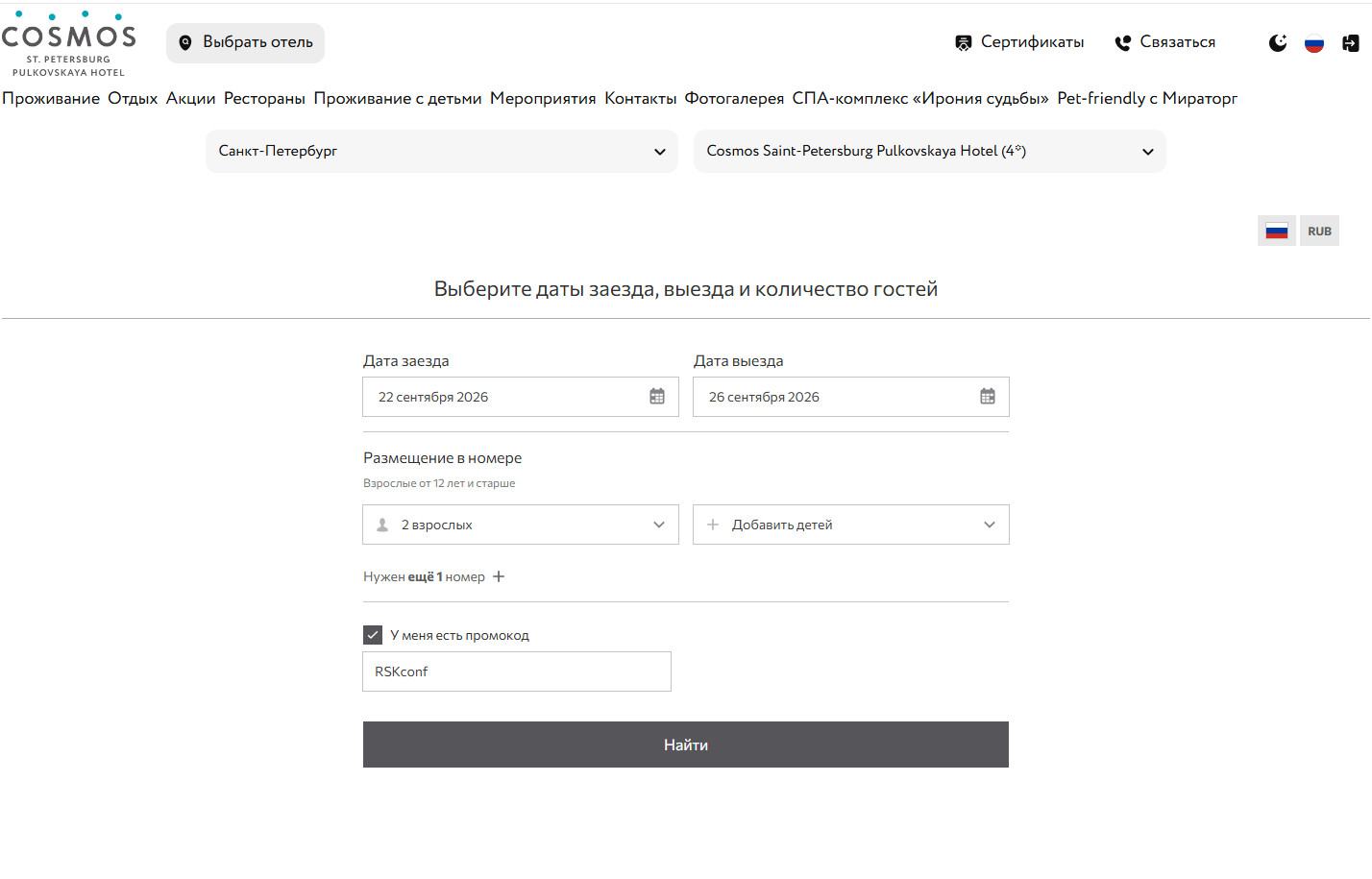Open check-in date calendar icon
Viewport: 1372px width, 879px height.
[x=657, y=397]
